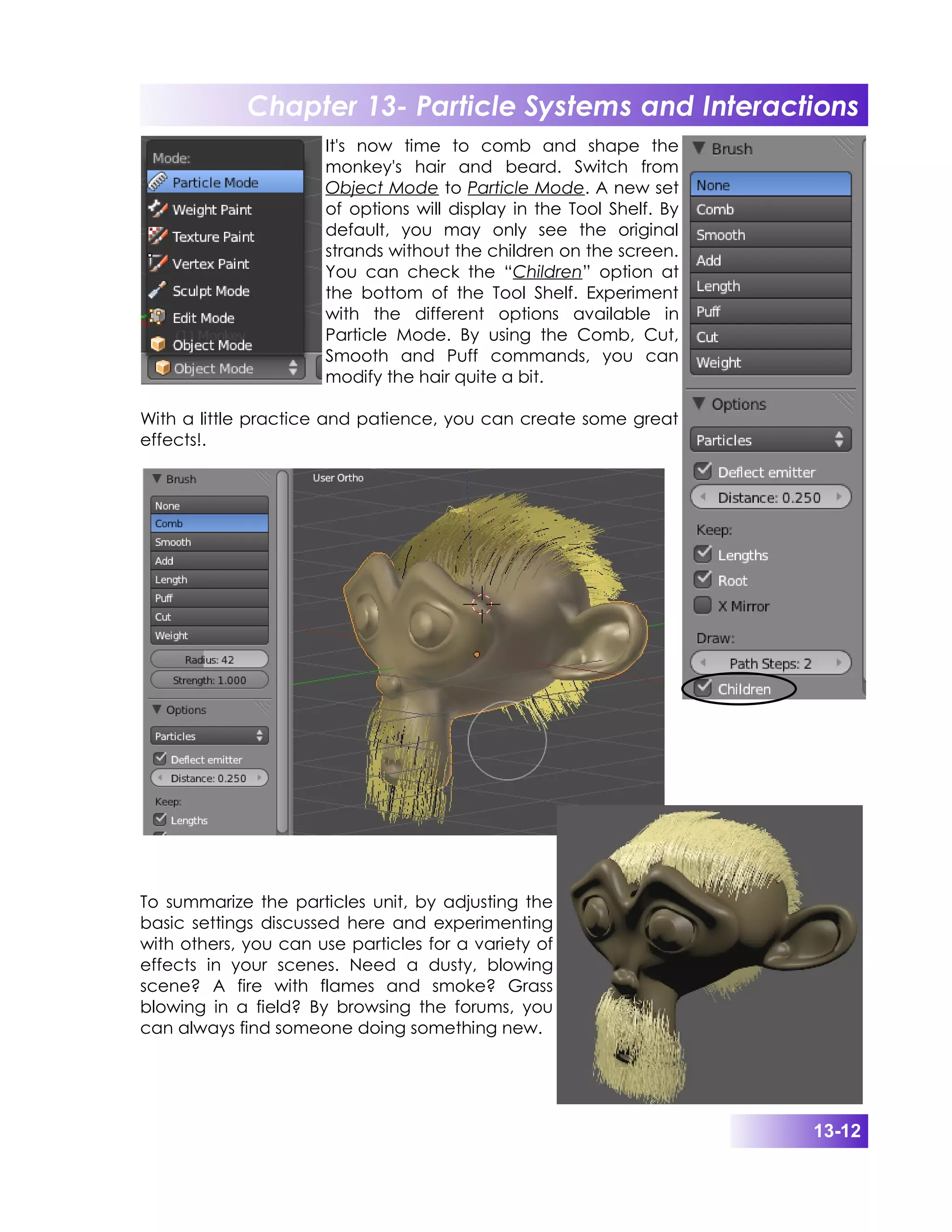Choose Edit Mode in Mode menu
This screenshot has width=952, height=1232.
[x=225, y=318]
